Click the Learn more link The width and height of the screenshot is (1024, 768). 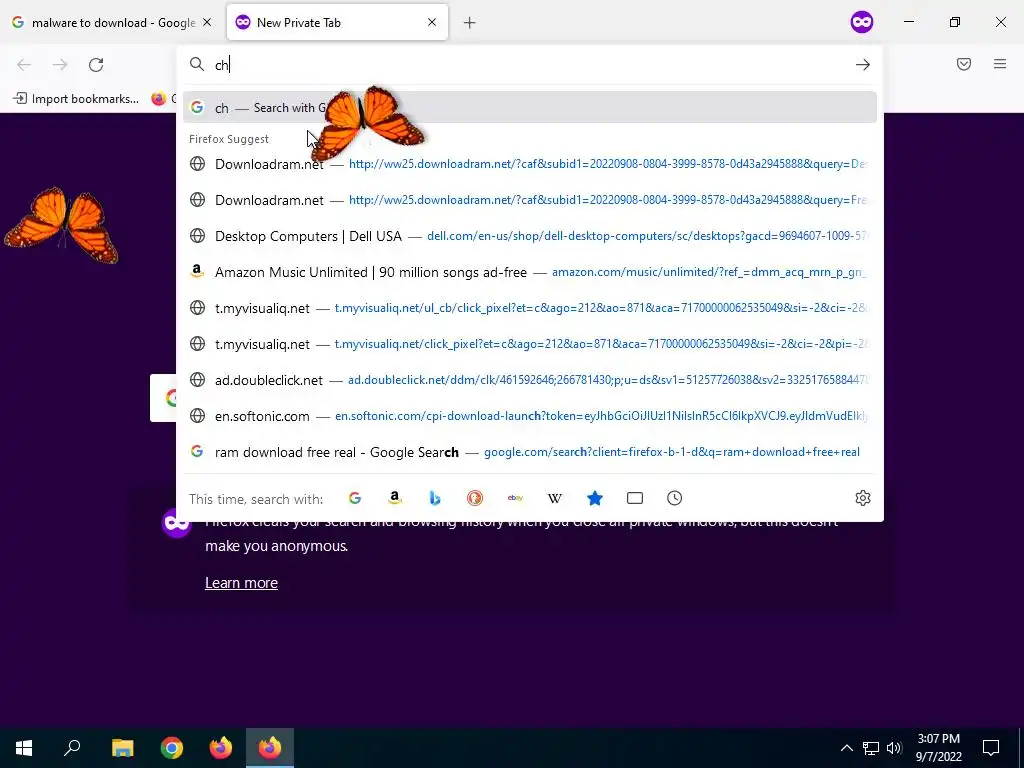point(241,583)
